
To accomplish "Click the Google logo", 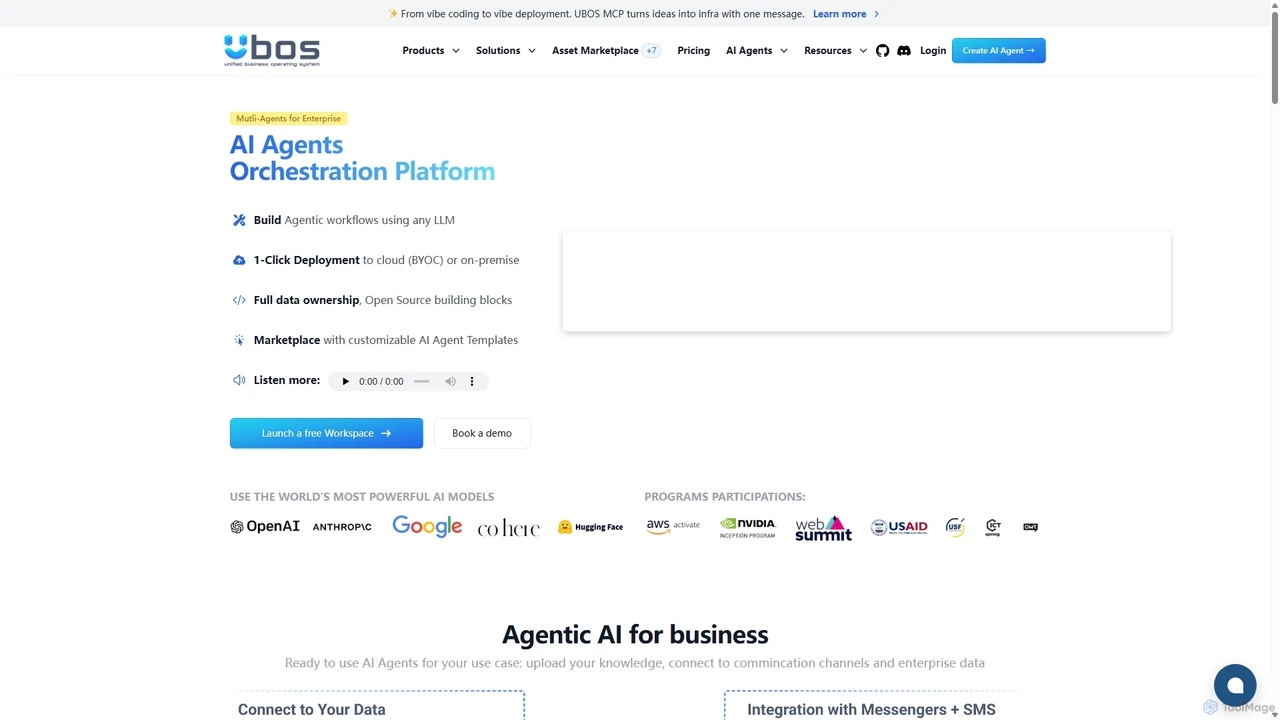I will [427, 526].
